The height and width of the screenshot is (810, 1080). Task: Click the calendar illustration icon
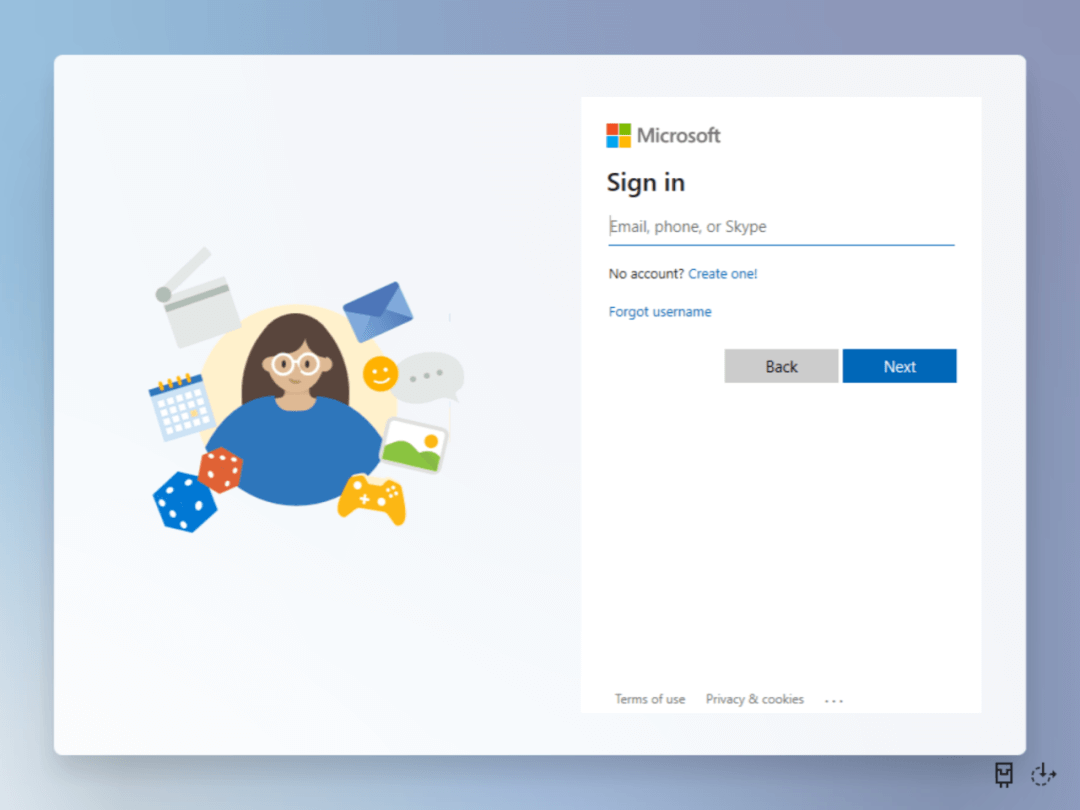point(181,407)
